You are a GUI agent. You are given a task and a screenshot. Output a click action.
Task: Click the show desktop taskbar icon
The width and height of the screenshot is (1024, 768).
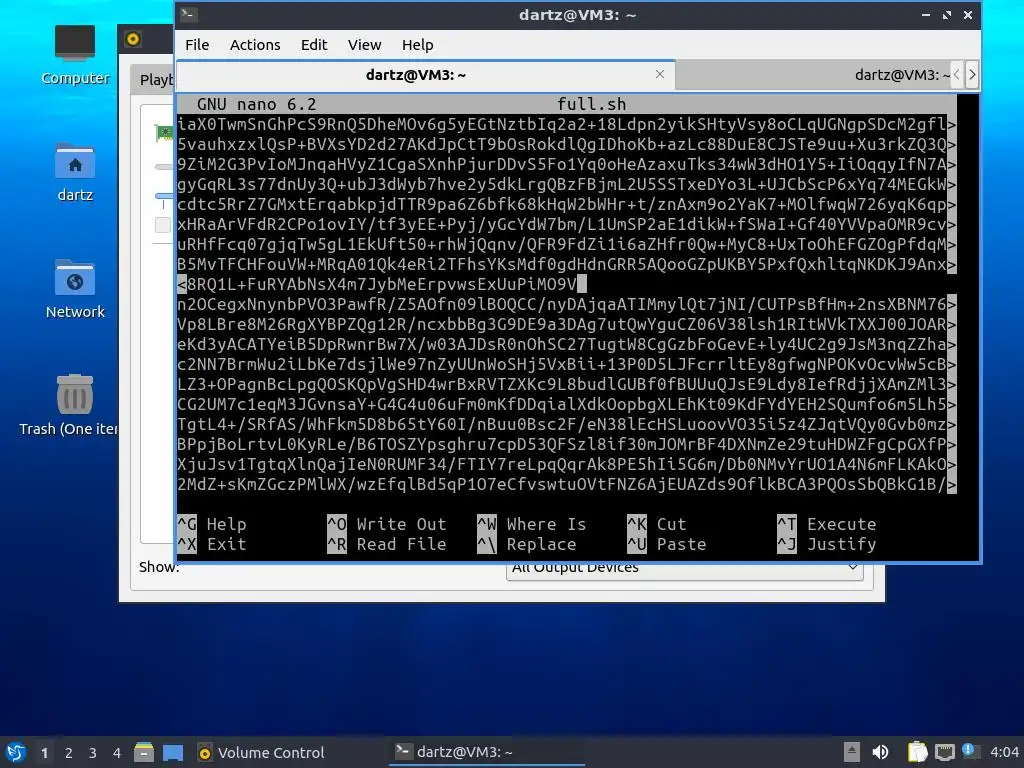coord(172,752)
